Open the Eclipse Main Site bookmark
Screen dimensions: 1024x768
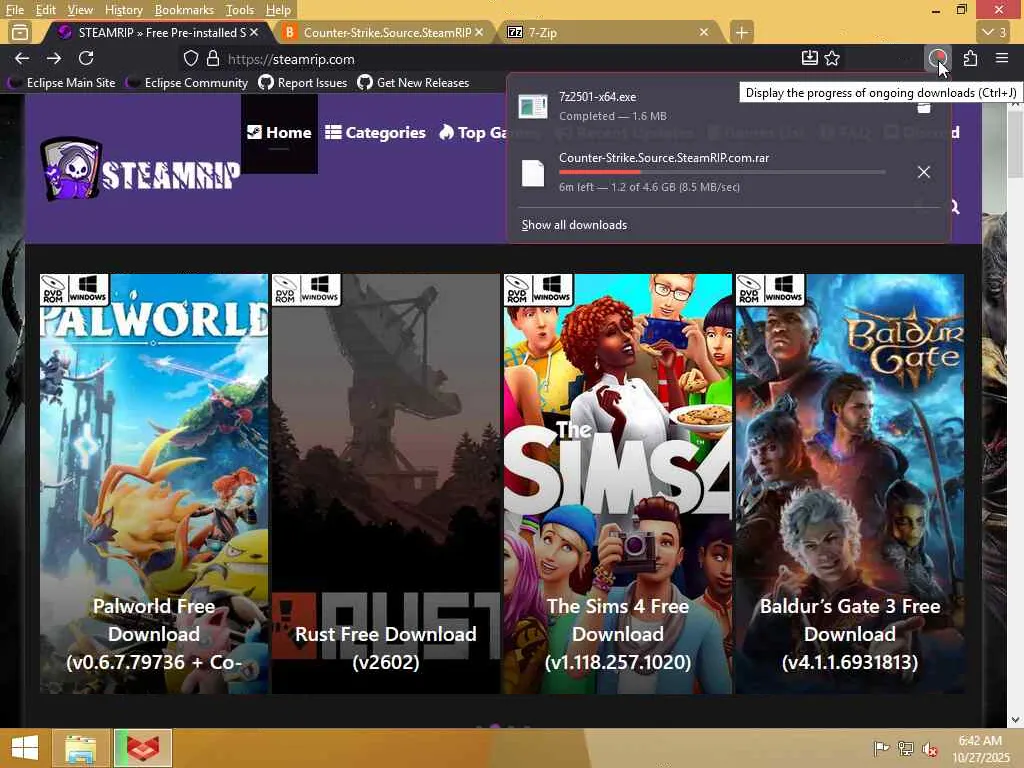click(x=61, y=82)
